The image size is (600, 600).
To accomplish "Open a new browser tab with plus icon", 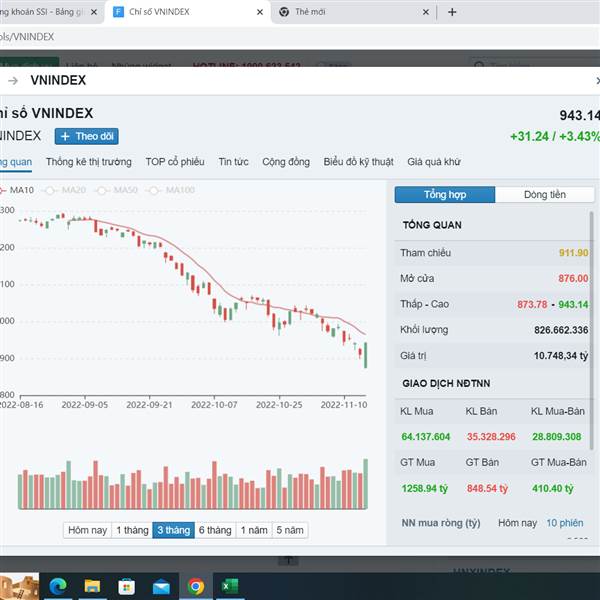I will [452, 12].
